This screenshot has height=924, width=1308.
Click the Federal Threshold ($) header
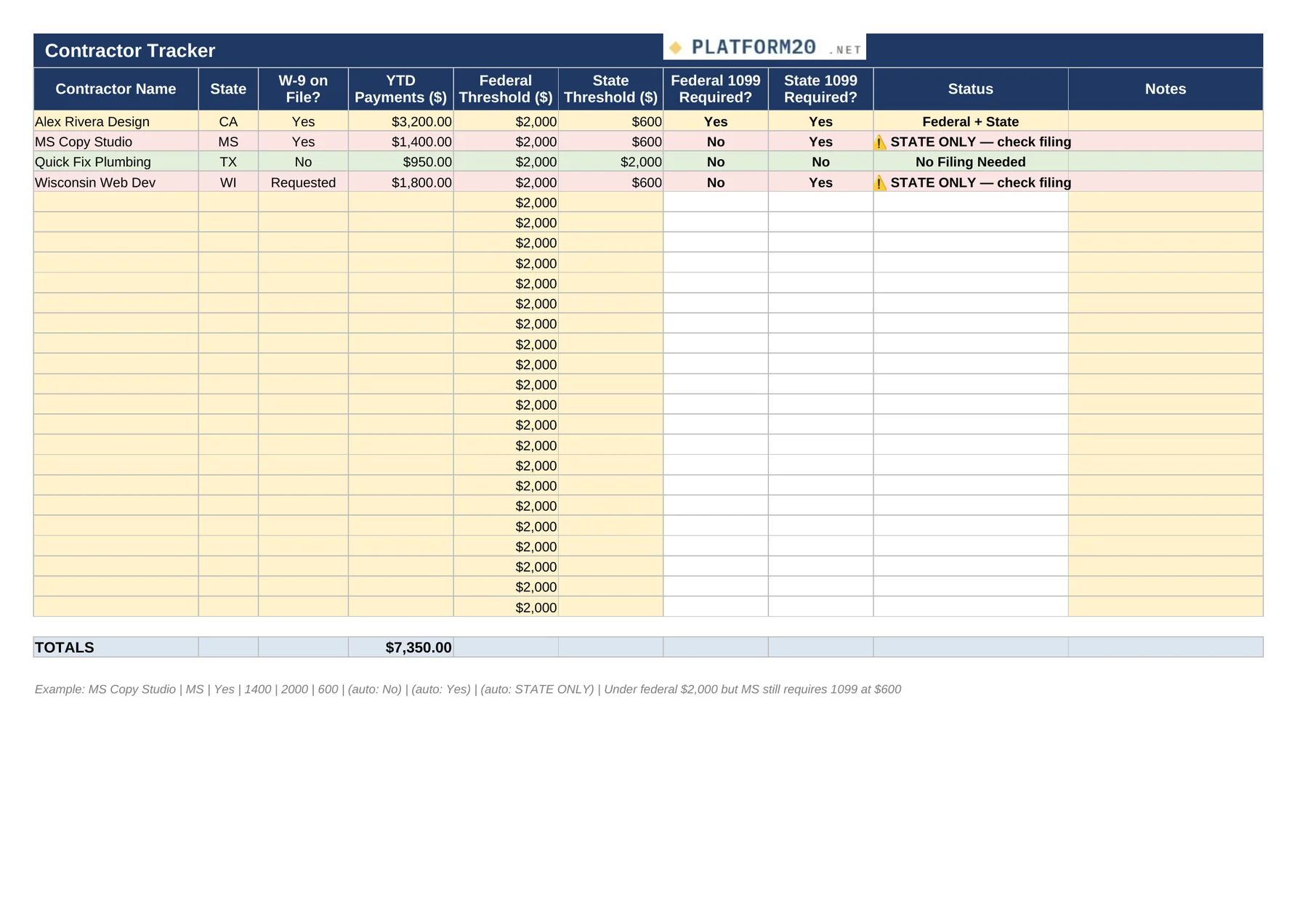point(506,89)
